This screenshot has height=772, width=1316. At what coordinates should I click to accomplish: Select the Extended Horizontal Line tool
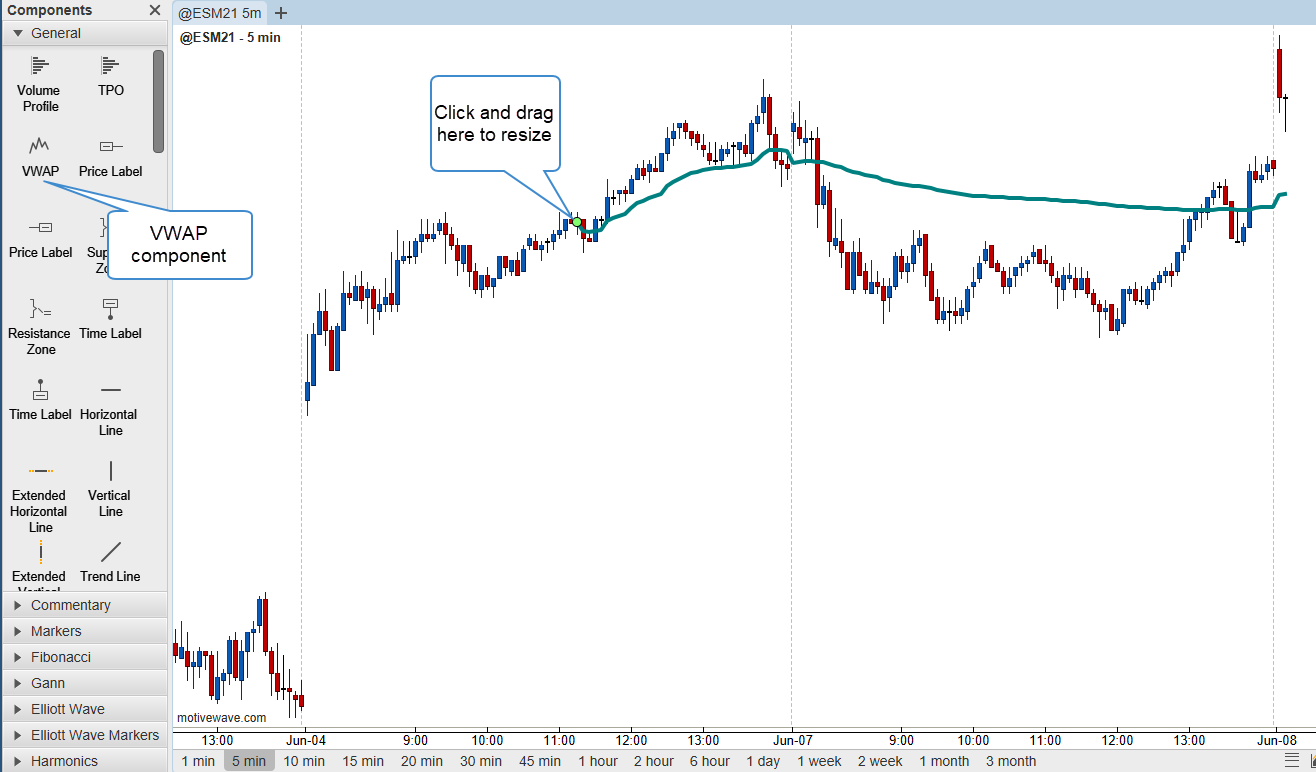click(x=40, y=471)
